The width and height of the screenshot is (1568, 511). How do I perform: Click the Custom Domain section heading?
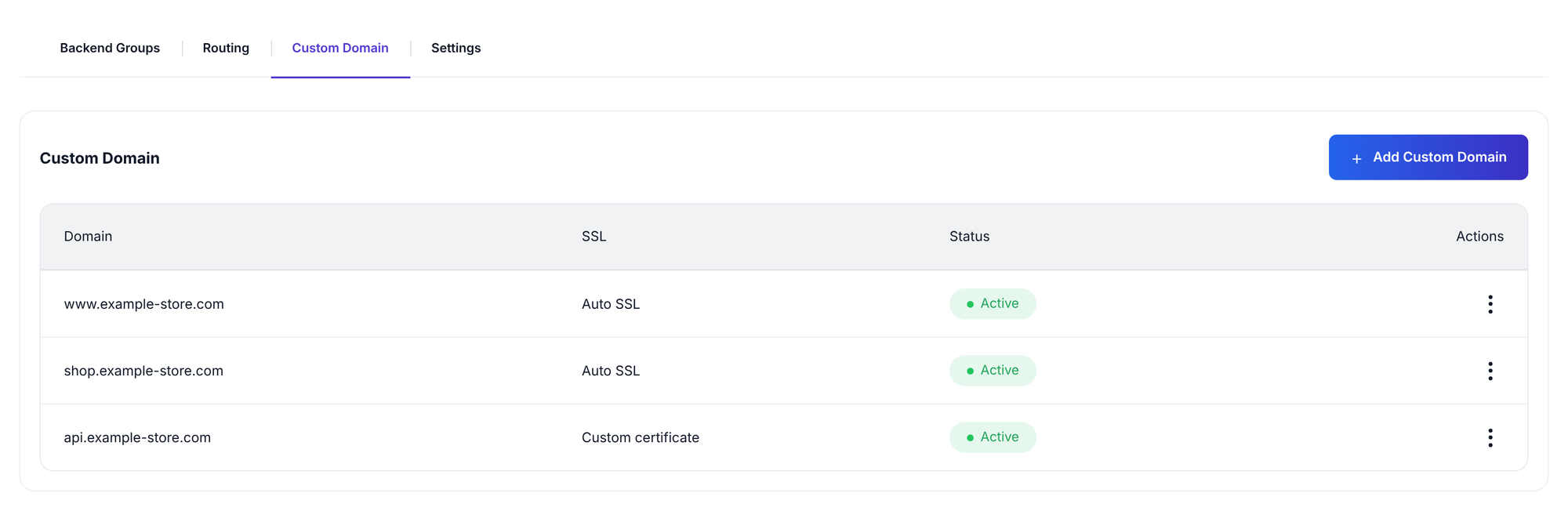pyautogui.click(x=100, y=158)
